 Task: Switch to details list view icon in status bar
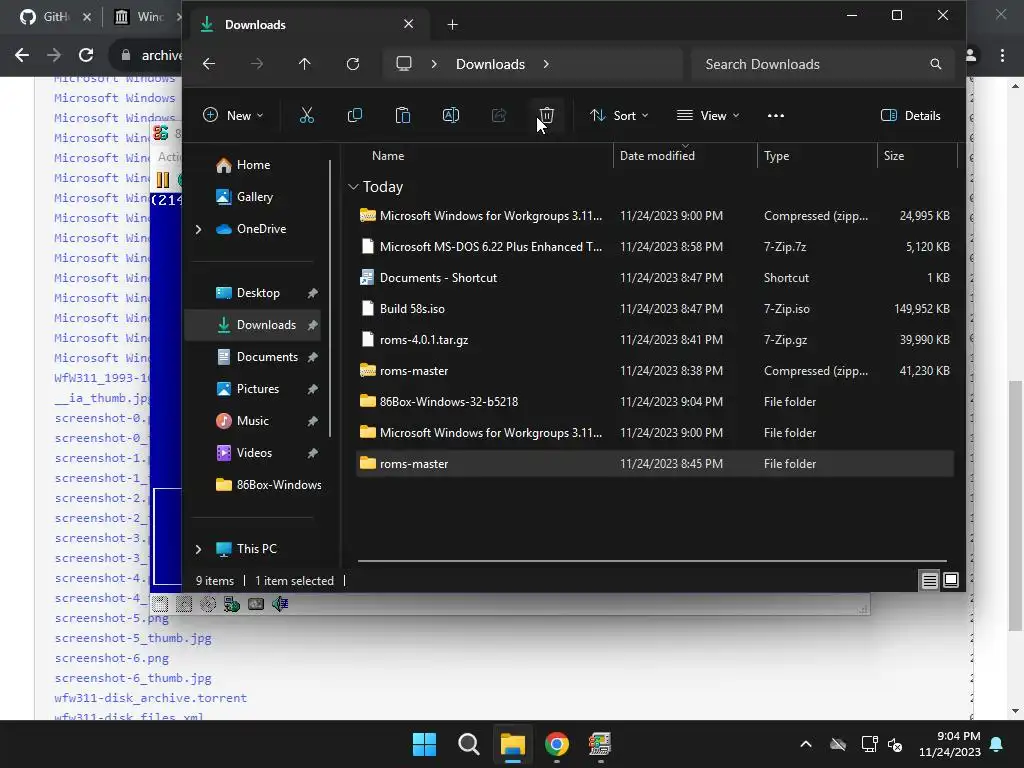point(929,580)
